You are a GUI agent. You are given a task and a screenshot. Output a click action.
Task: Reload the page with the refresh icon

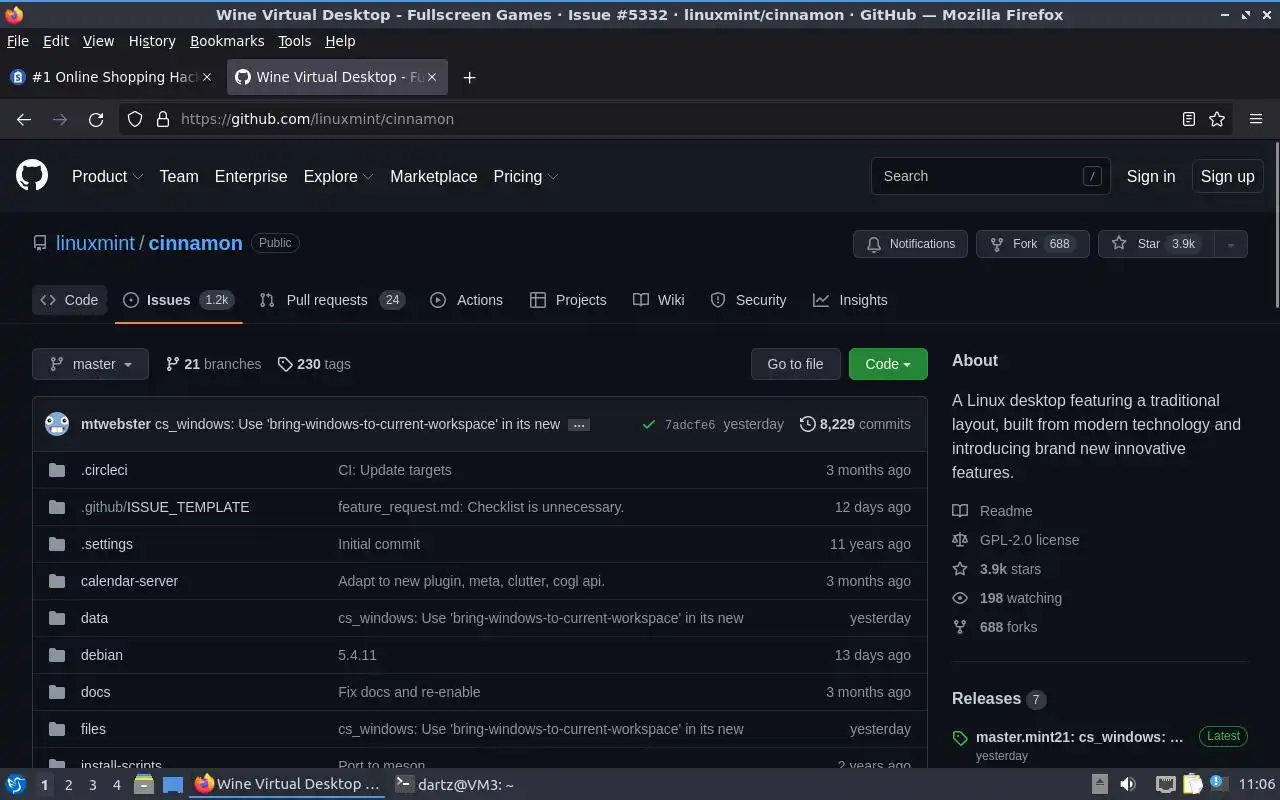tap(96, 119)
